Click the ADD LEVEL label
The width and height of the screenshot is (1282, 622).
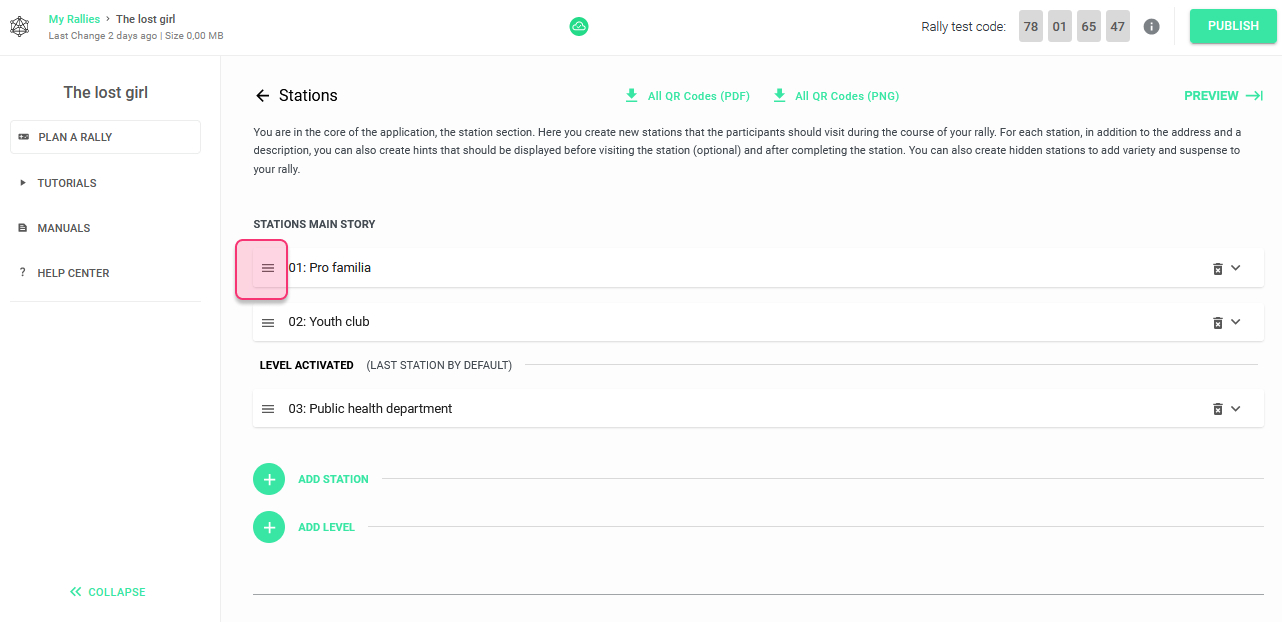point(326,527)
